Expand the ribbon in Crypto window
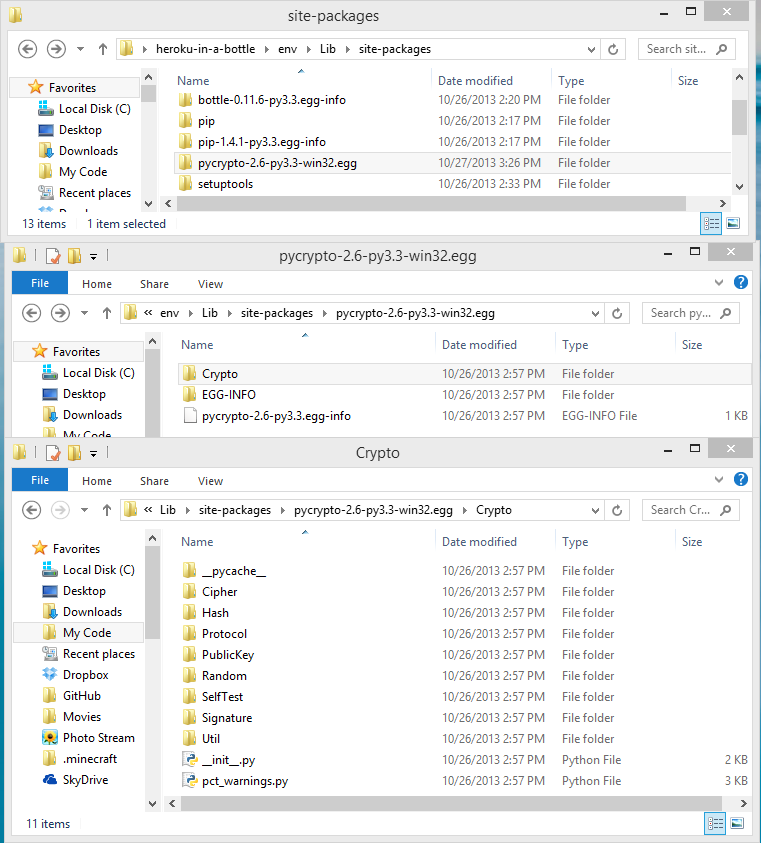Viewport: 761px width, 843px height. pos(719,480)
